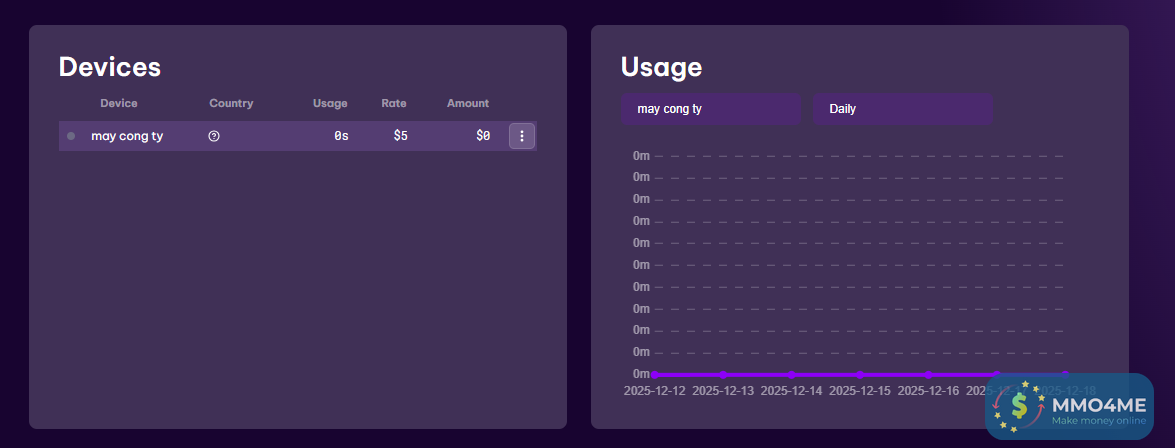Open the Daily interval dropdown
Image resolution: width=1175 pixels, height=448 pixels.
[x=903, y=109]
